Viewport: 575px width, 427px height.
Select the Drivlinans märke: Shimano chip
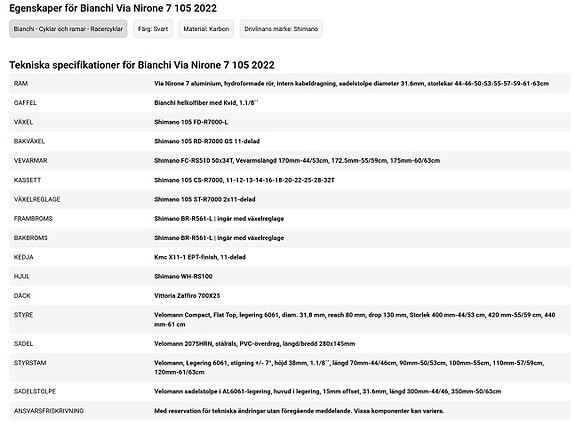point(281,29)
